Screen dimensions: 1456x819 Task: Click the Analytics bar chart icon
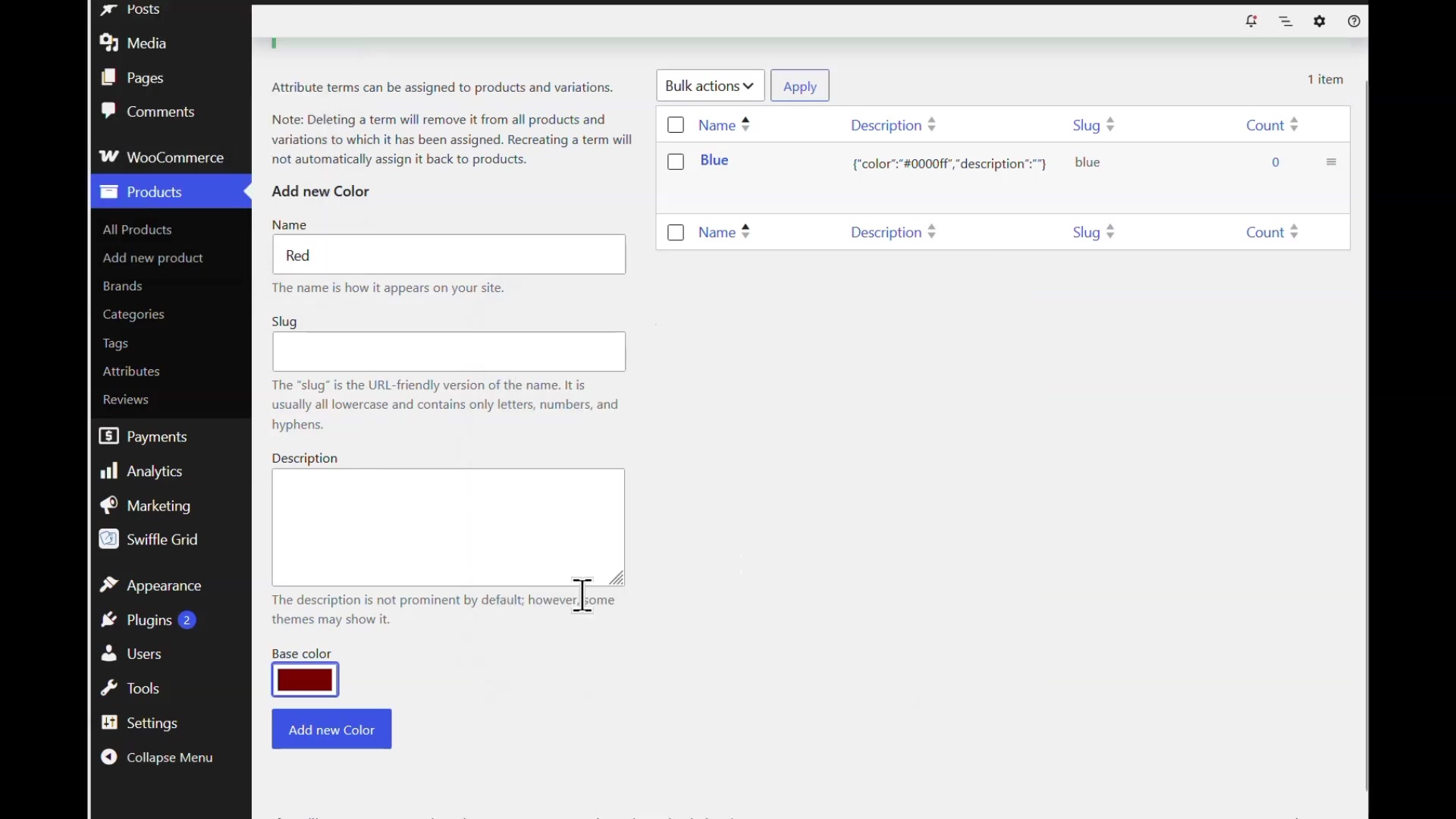click(109, 471)
